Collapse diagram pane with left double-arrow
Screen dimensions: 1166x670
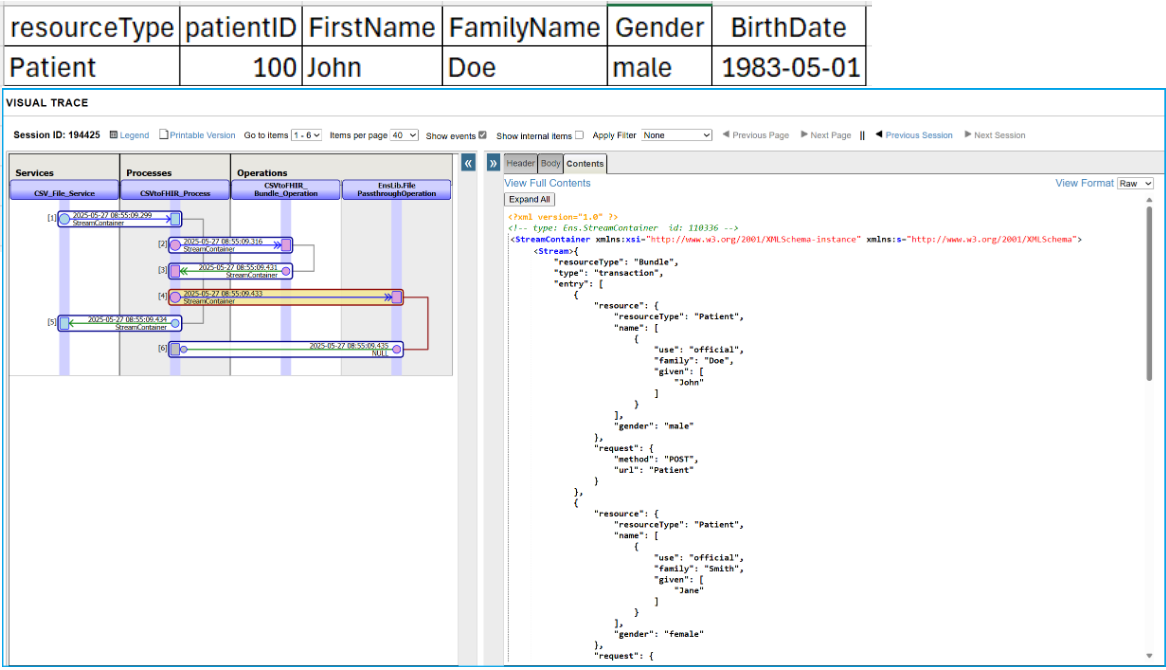pos(467,163)
